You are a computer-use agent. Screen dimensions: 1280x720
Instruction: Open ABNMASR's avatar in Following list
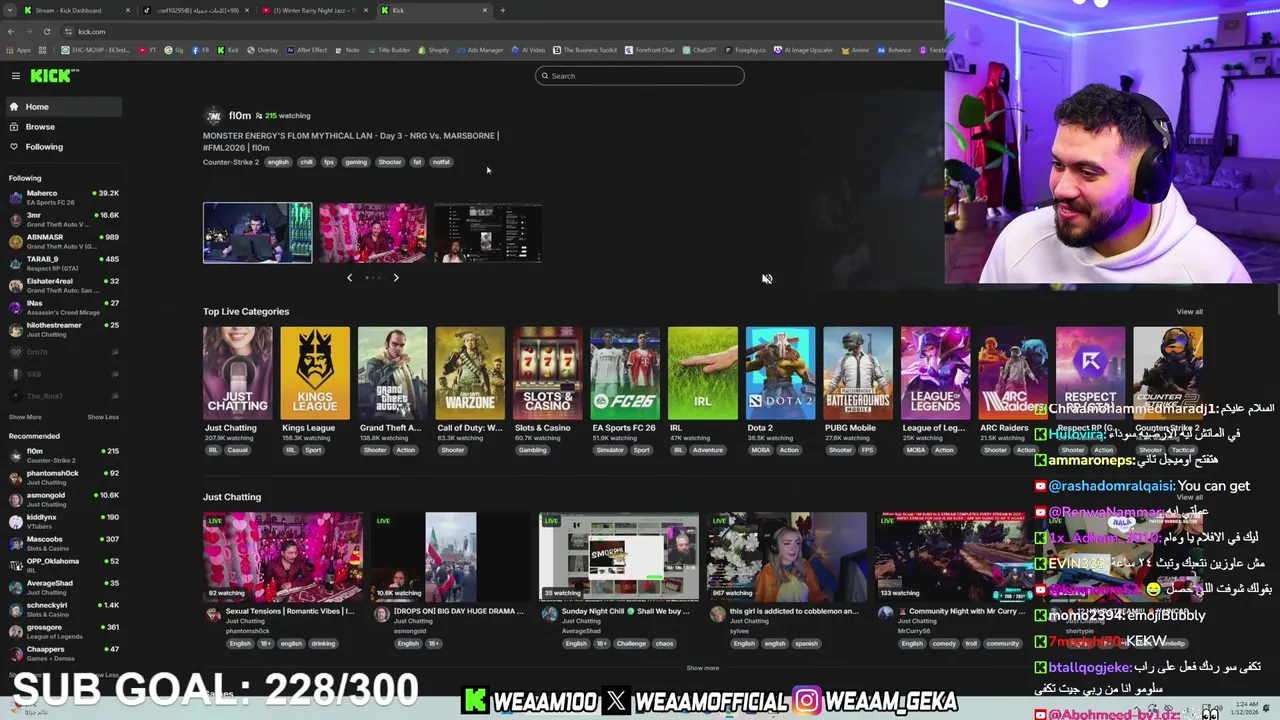point(15,241)
